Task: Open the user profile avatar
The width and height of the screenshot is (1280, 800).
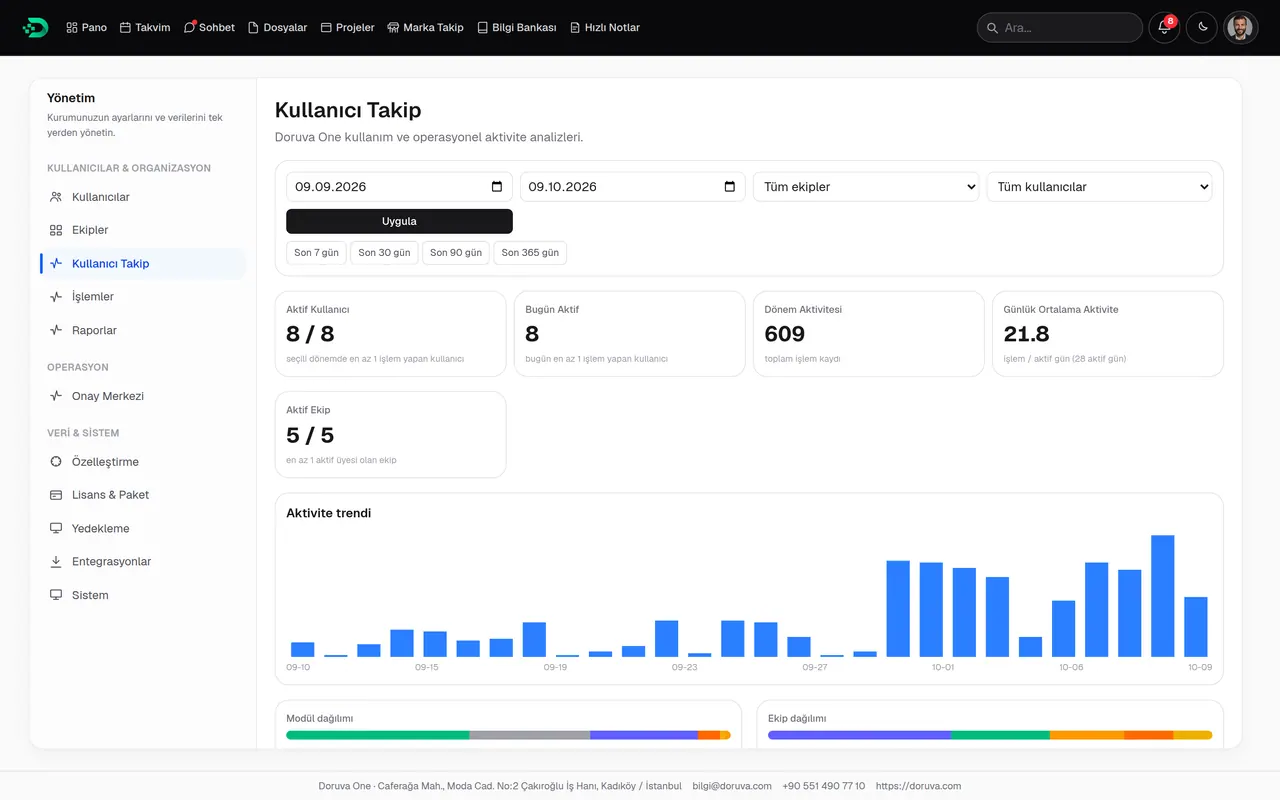Action: point(1240,28)
